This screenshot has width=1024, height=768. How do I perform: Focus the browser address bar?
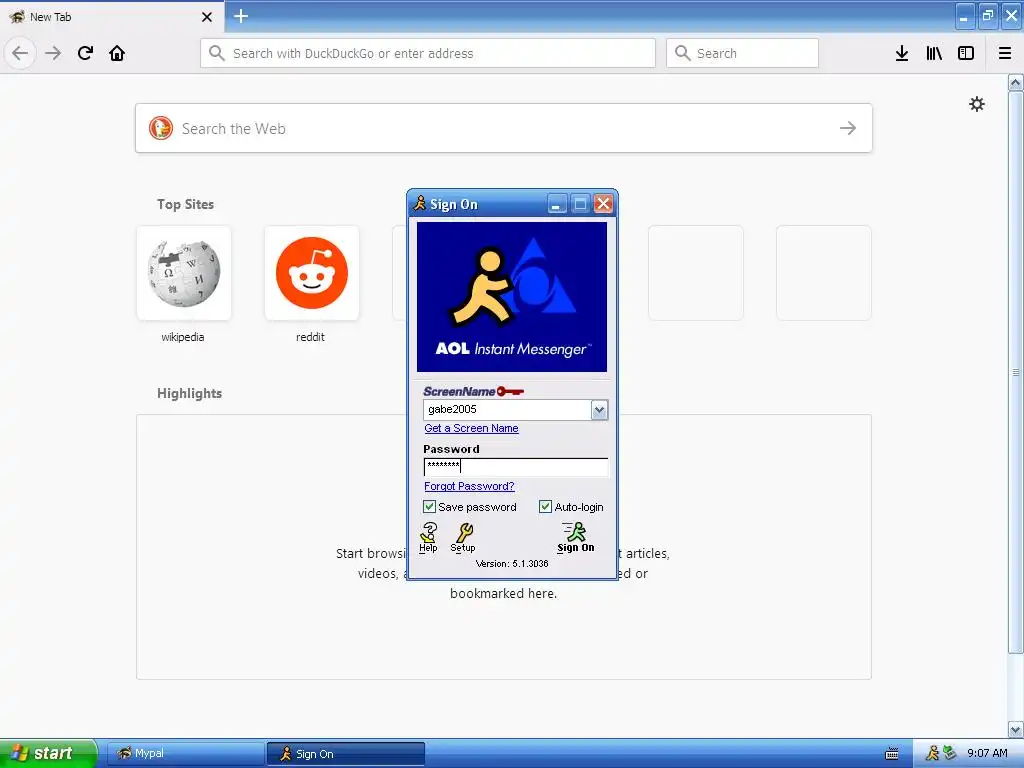pyautogui.click(x=428, y=53)
